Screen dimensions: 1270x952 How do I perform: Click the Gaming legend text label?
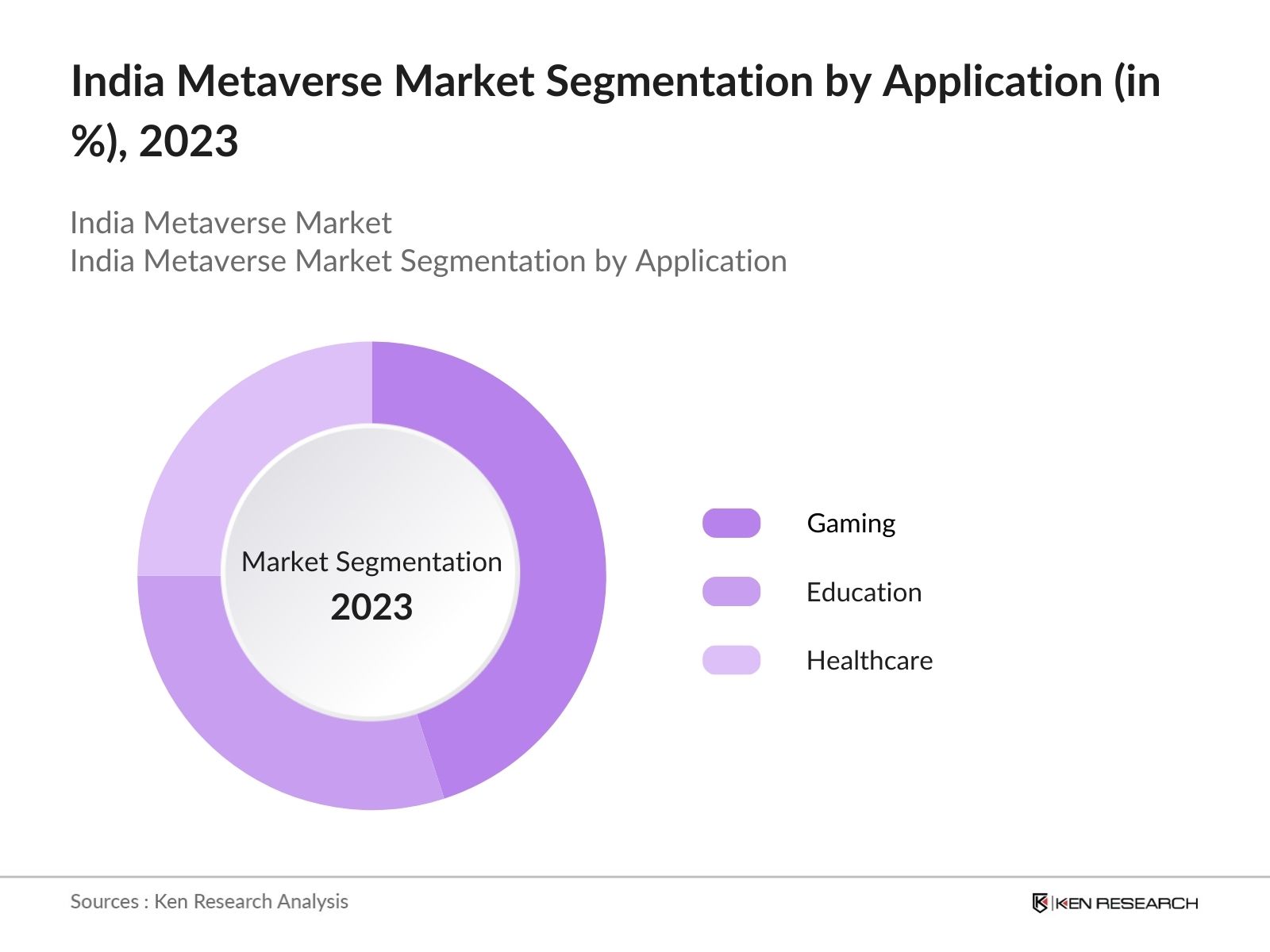[x=850, y=523]
